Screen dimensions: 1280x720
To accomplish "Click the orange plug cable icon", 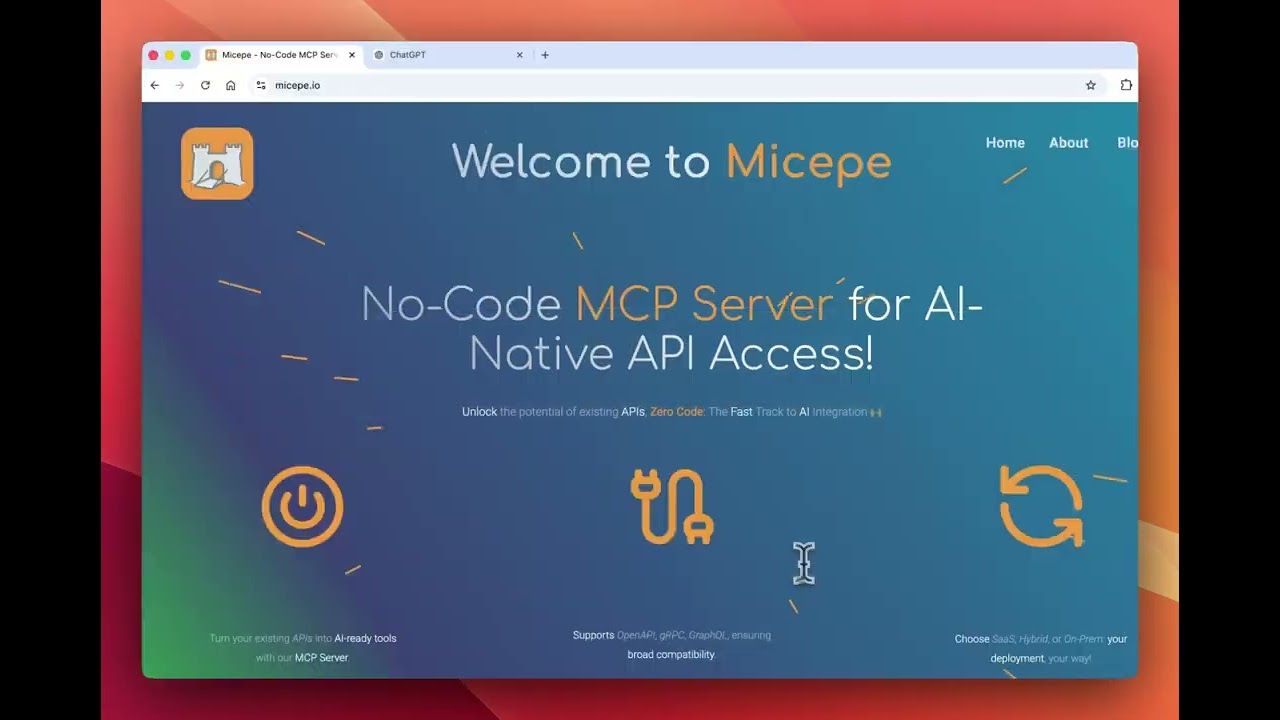I will tap(672, 507).
